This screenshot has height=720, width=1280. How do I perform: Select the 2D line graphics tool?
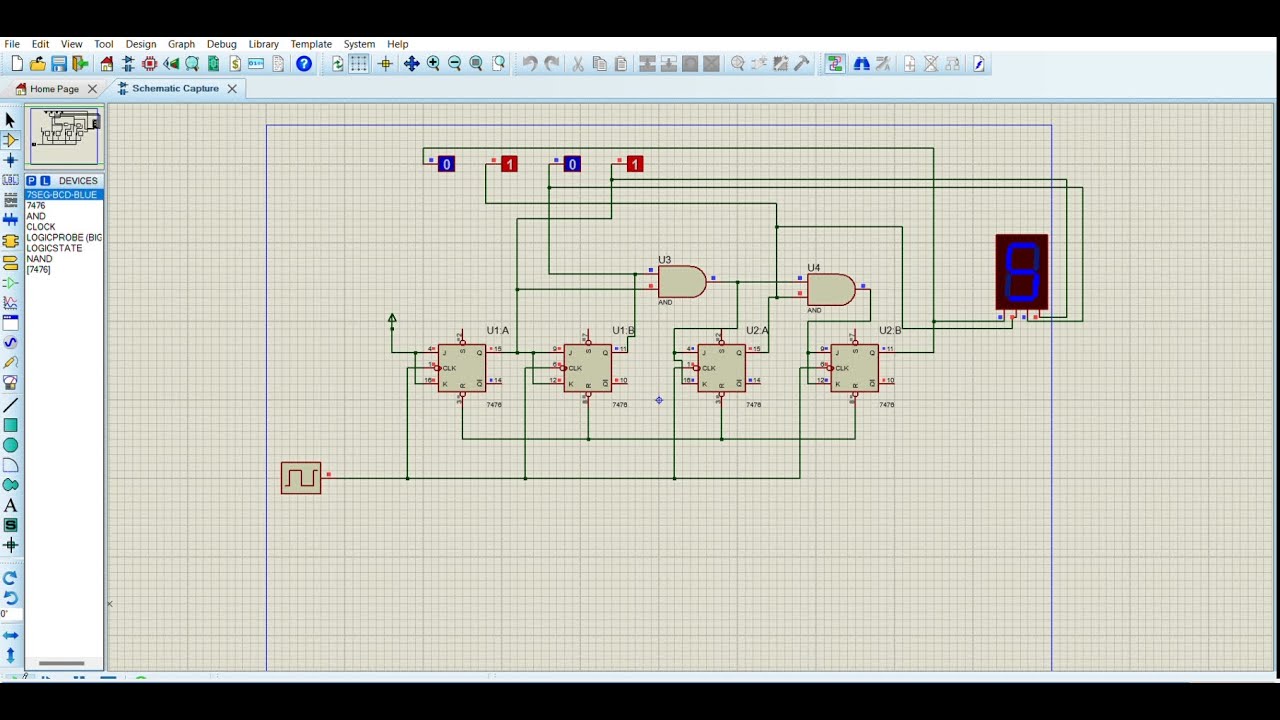[10, 405]
